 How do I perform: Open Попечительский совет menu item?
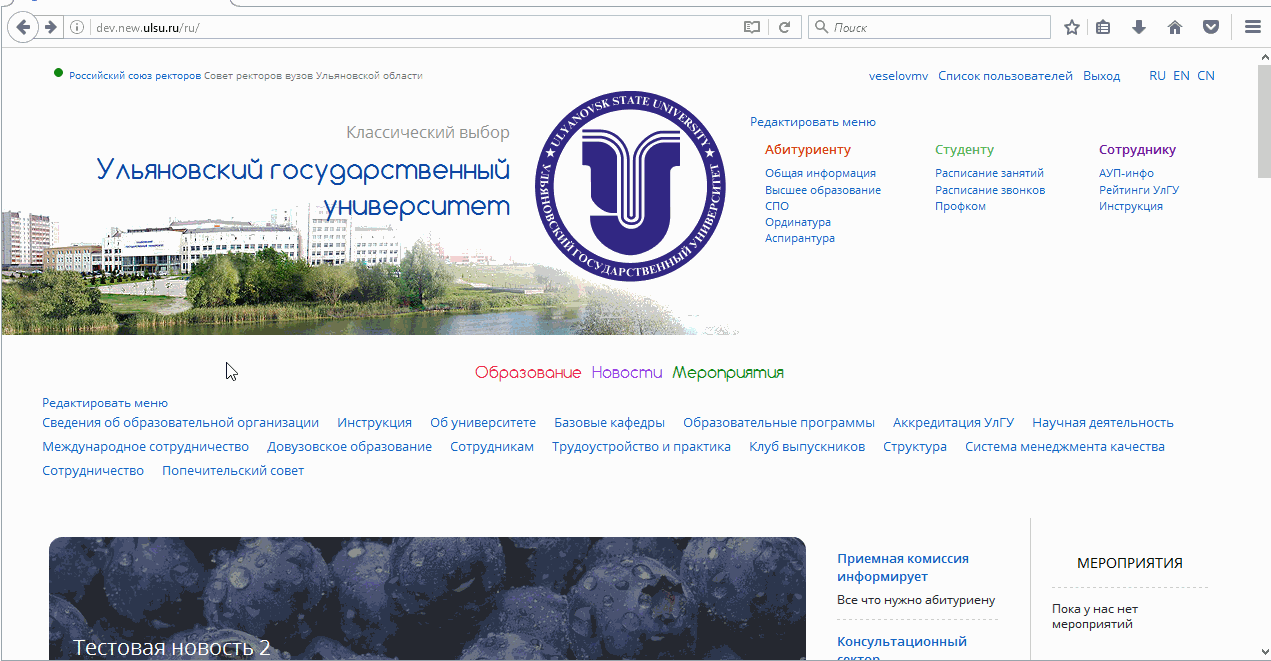tap(233, 471)
